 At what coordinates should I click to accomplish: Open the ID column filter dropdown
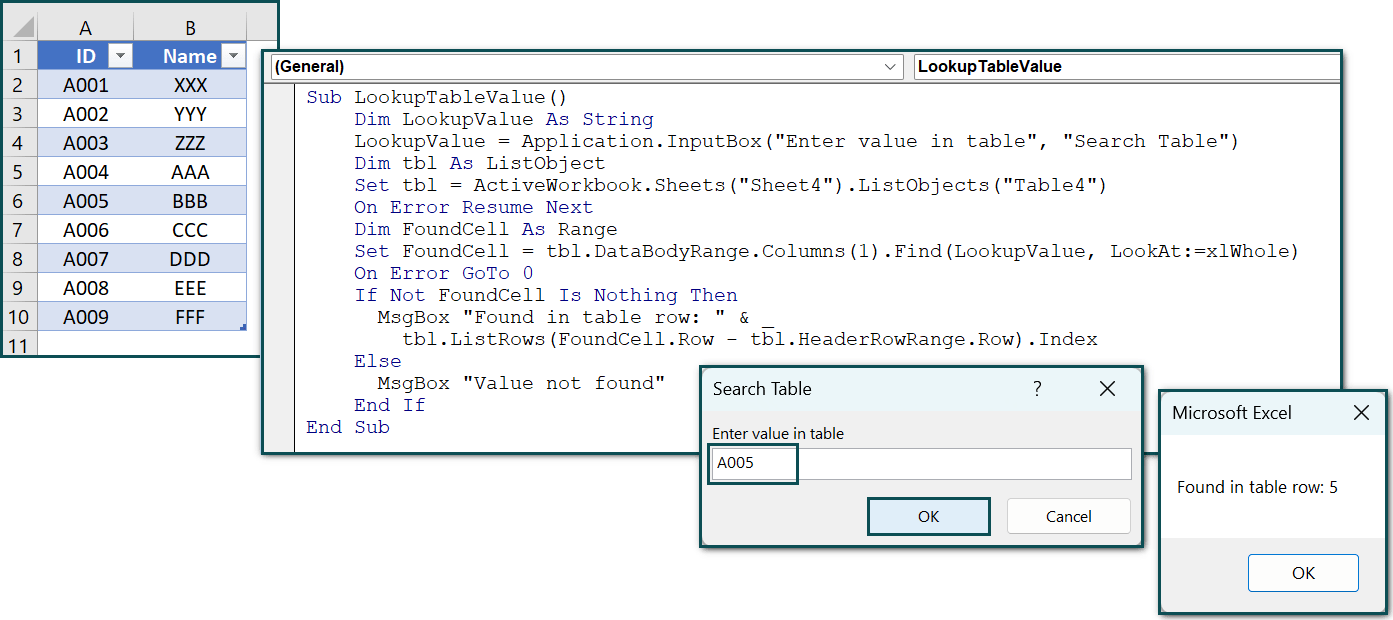(120, 55)
